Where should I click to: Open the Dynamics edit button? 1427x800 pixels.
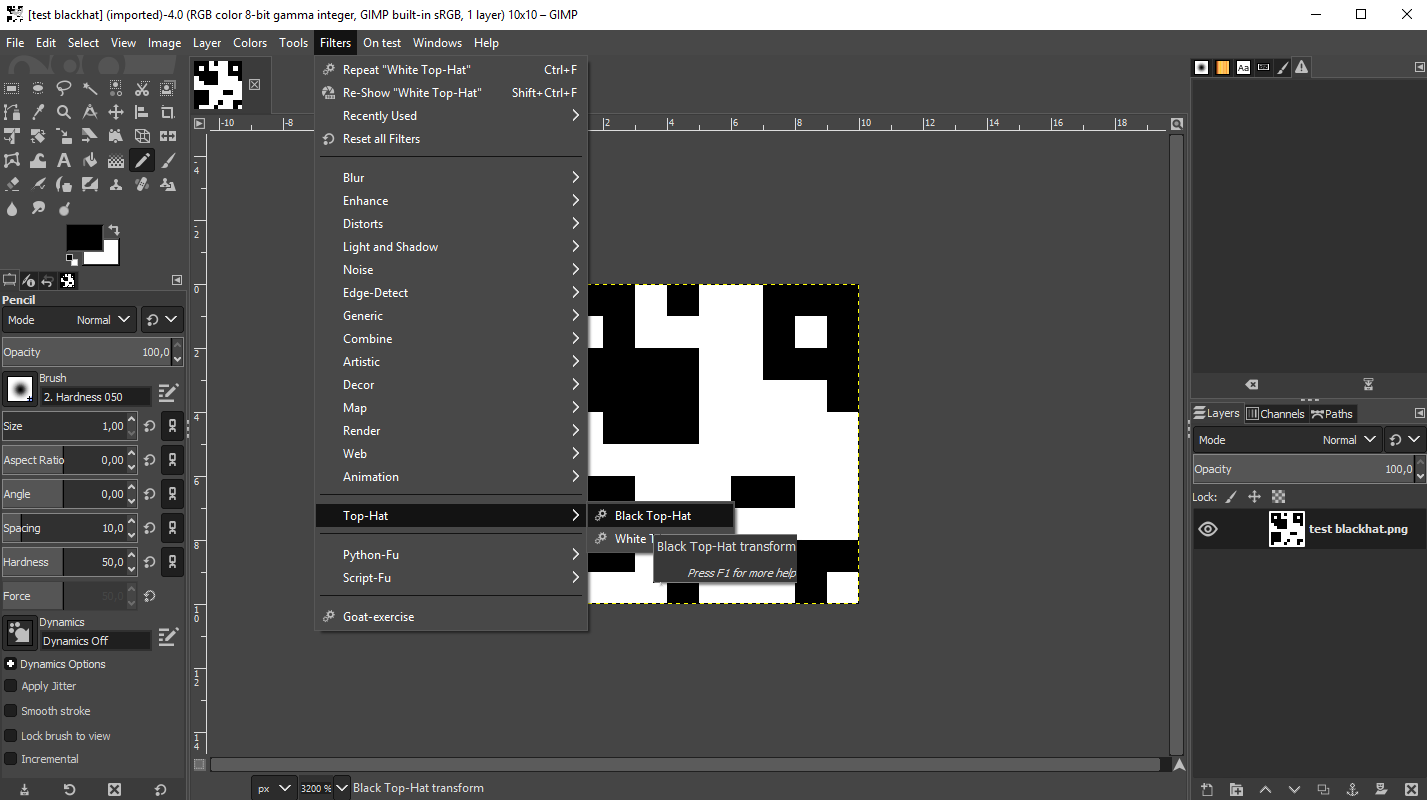tap(168, 636)
